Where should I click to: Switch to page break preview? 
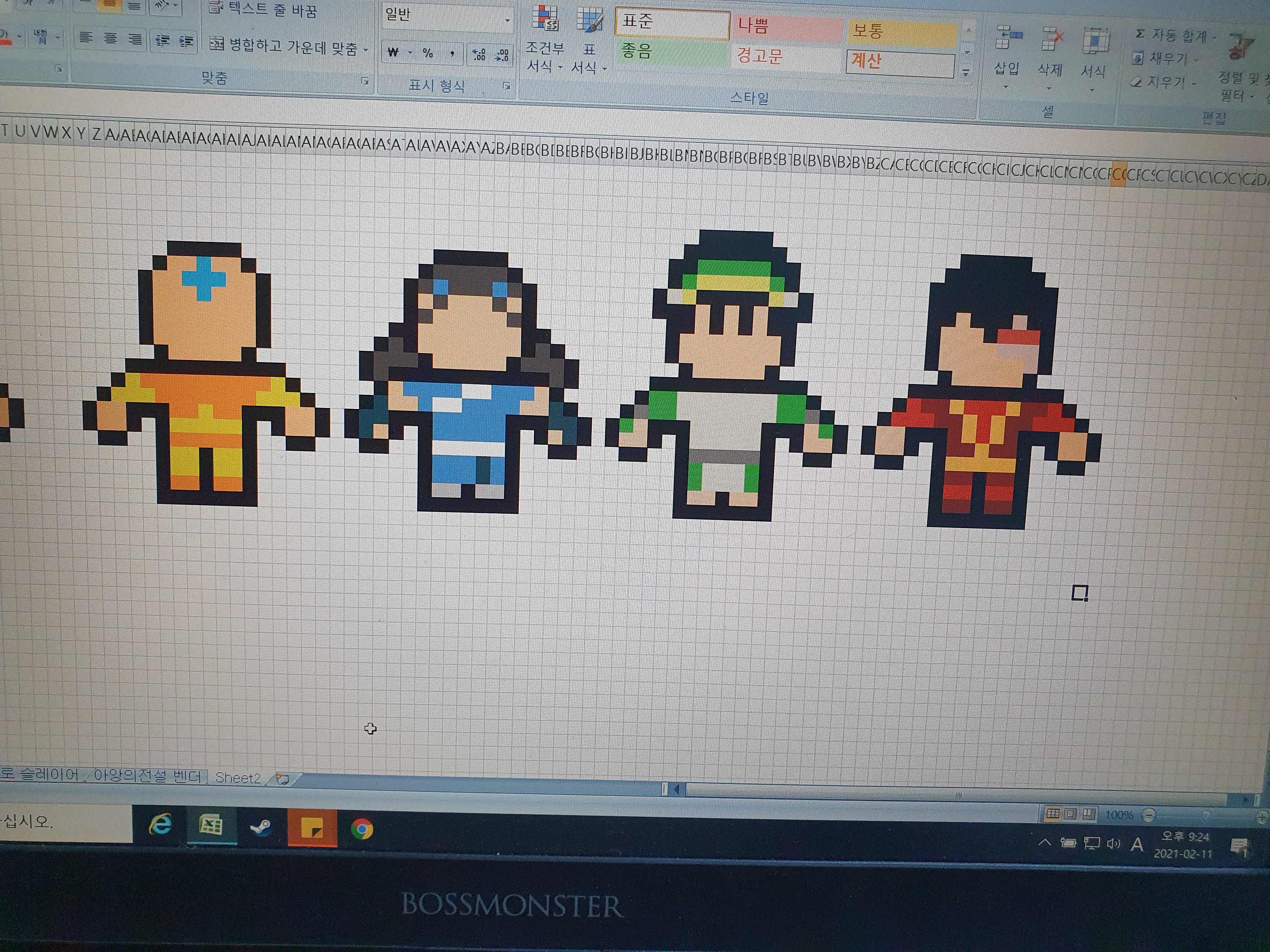pos(1089,814)
